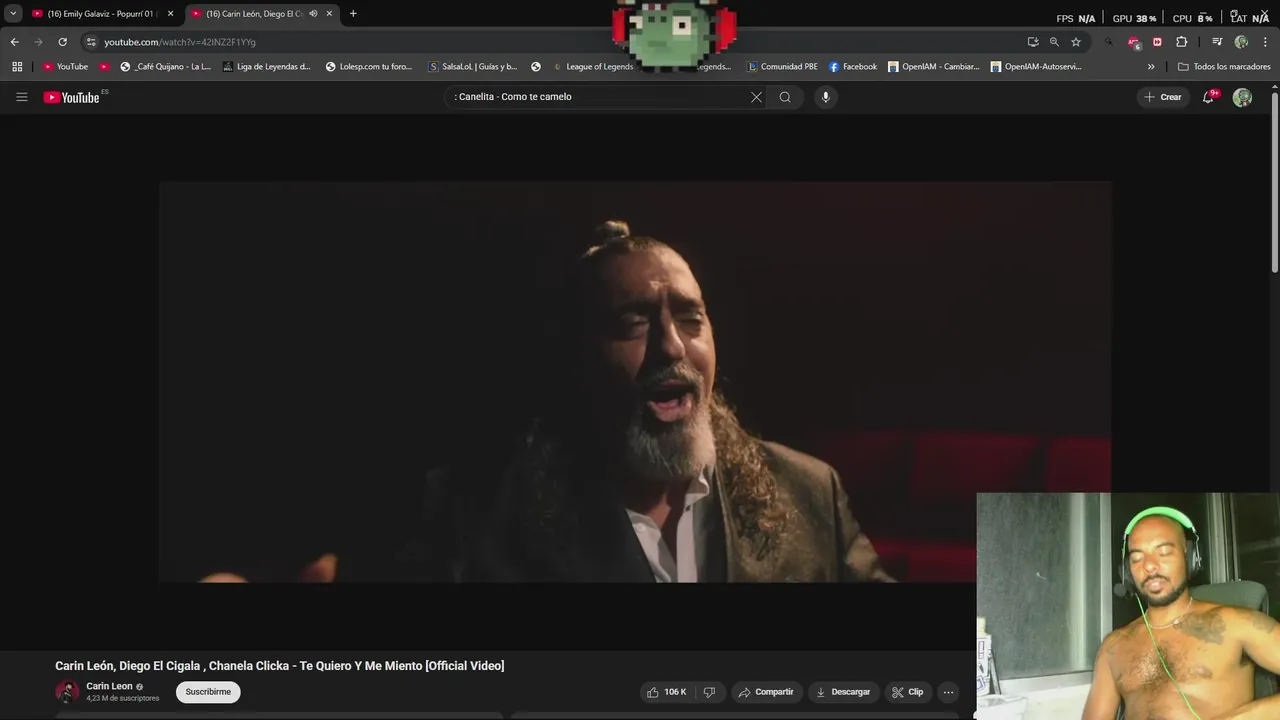Open the Lolesp.com tu foro bookmark
Screen dimensions: 1280x720
[368, 67]
